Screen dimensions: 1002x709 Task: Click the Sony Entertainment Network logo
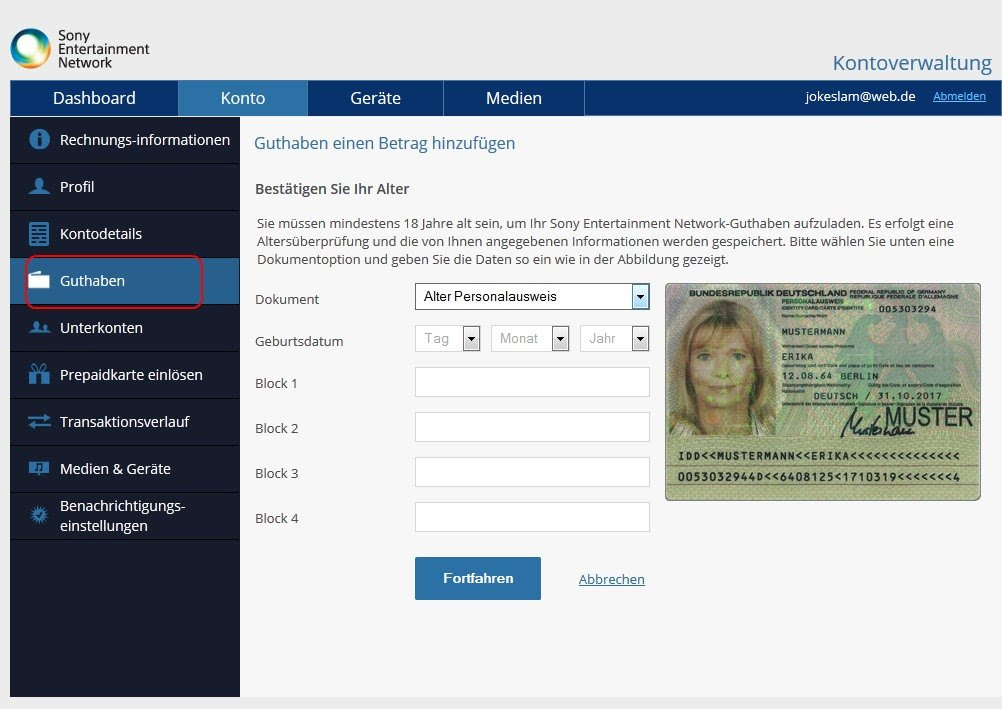80,49
